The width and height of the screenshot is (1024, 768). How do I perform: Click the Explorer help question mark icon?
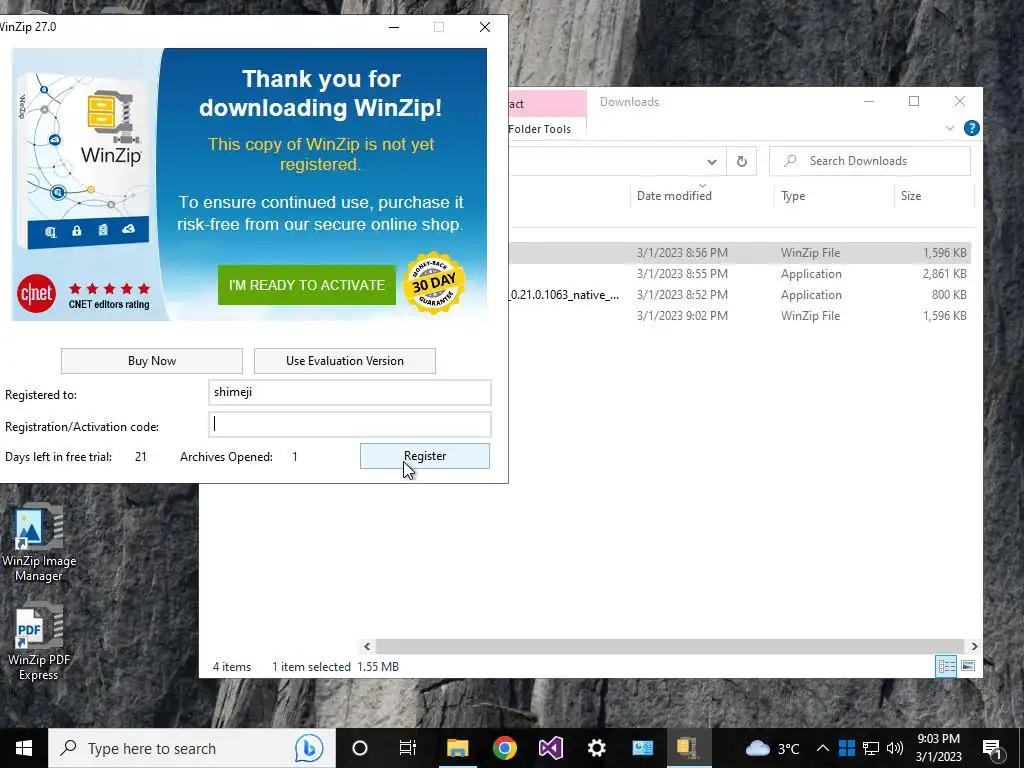[971, 128]
